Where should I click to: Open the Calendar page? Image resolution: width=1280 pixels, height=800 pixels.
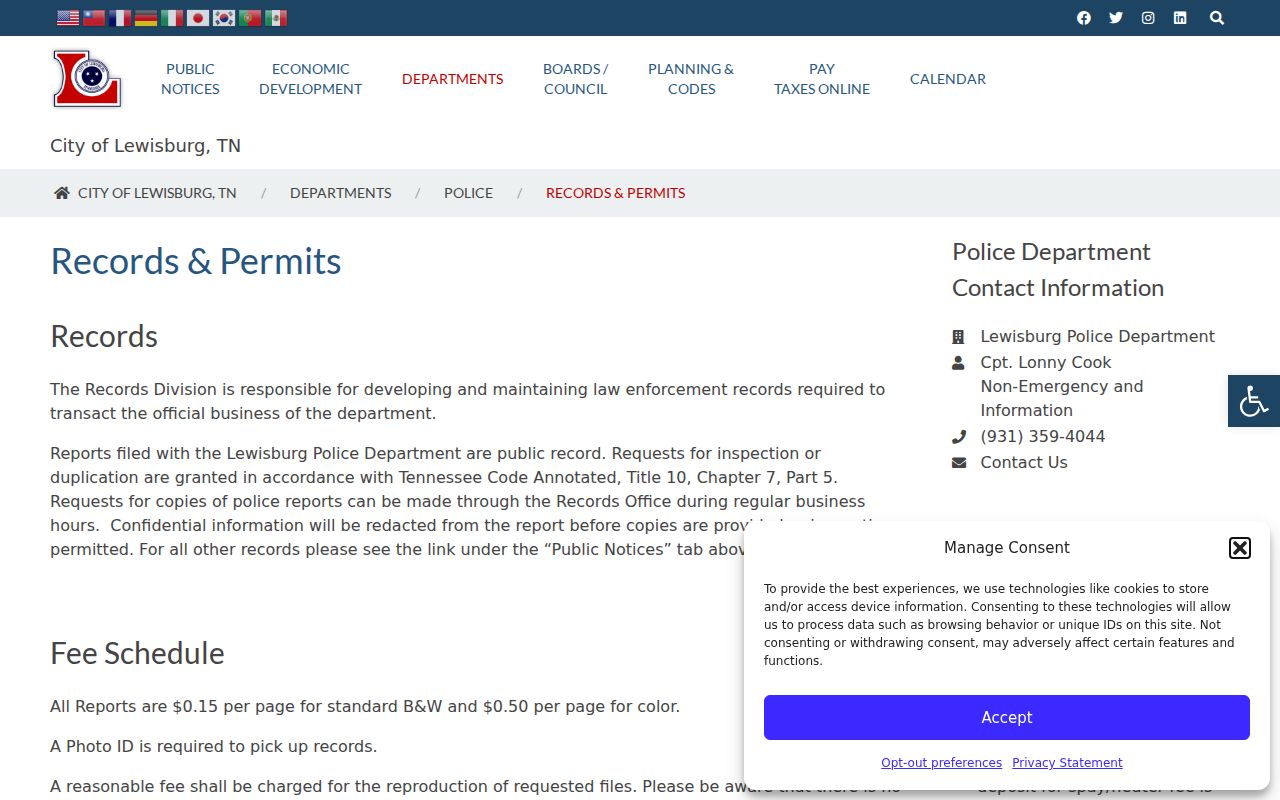(948, 79)
